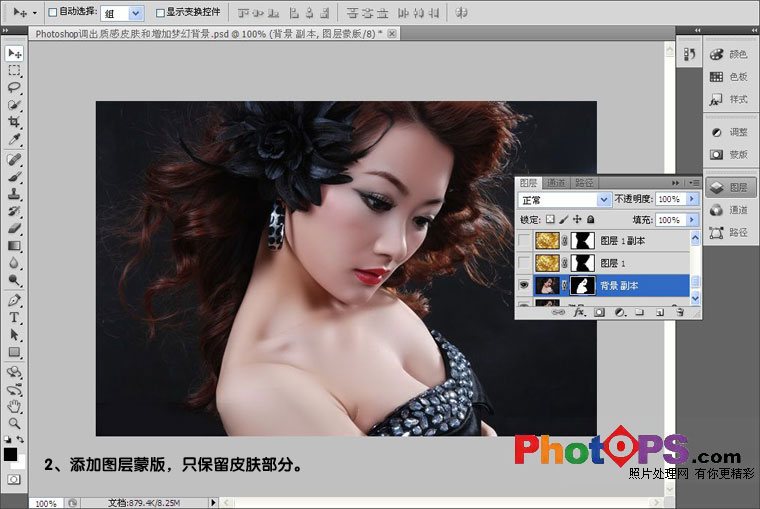Open the Layers panel options menu
Screen dimensions: 760x509
coord(694,183)
